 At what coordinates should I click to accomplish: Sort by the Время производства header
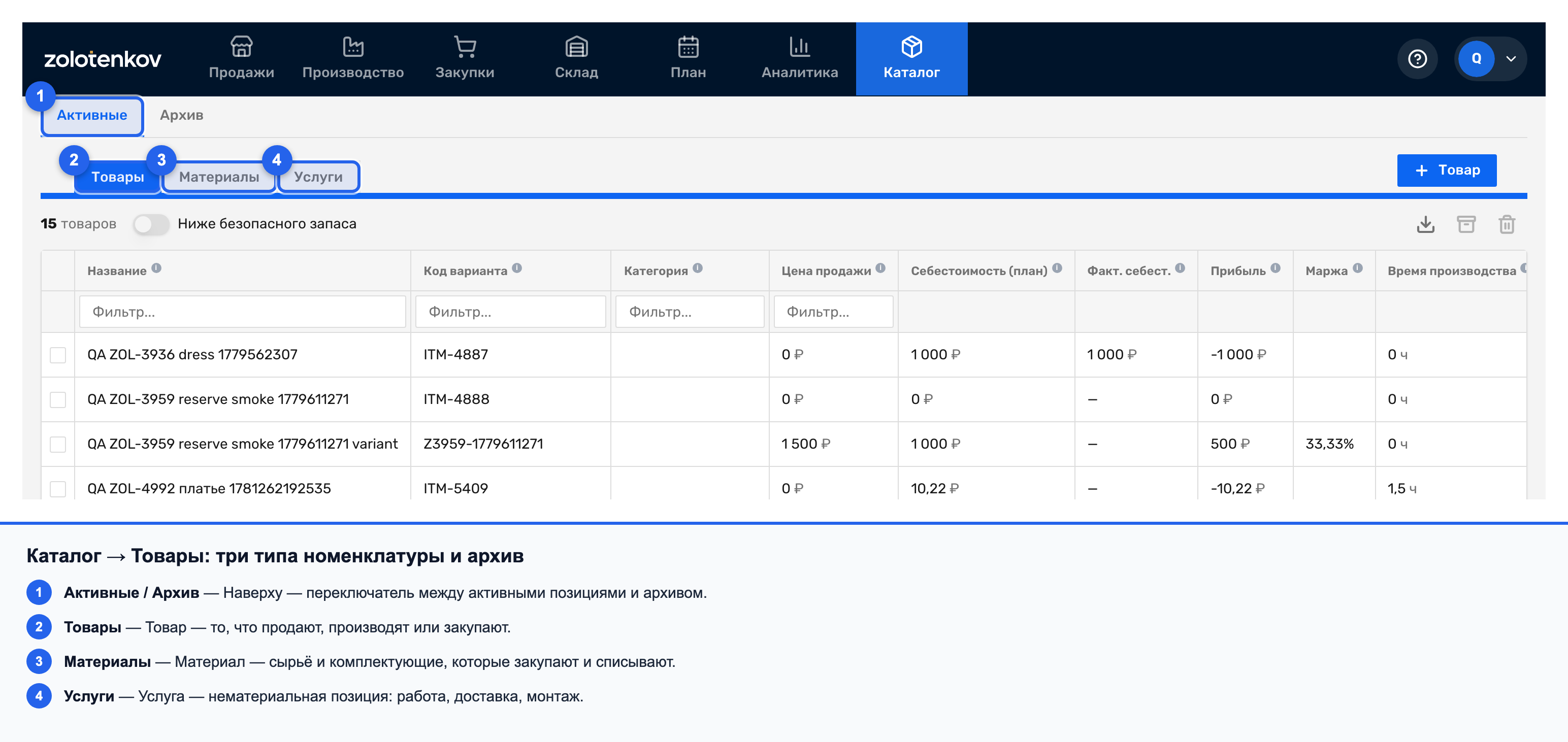(x=1451, y=271)
